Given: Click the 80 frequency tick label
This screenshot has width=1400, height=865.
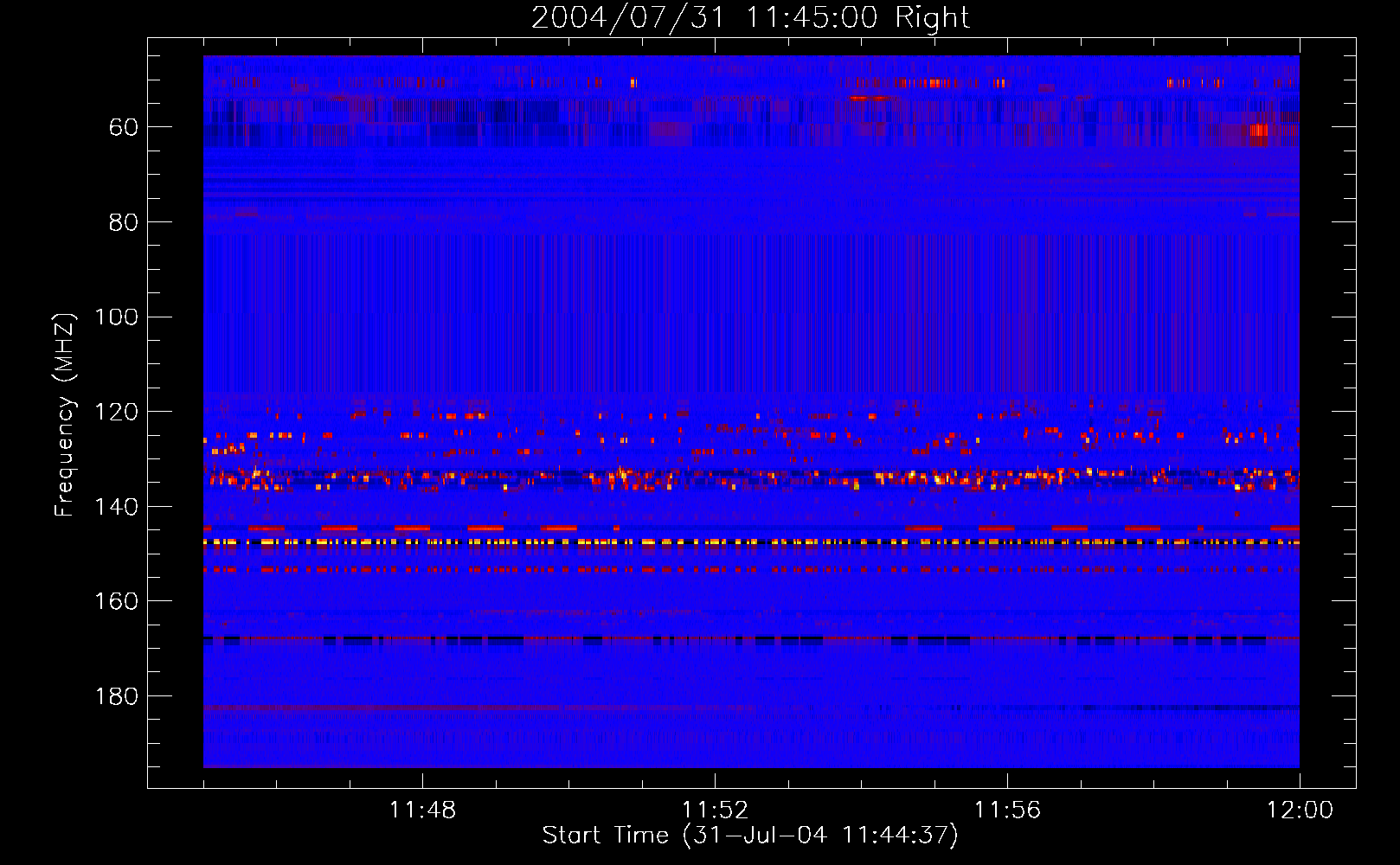Looking at the screenshot, I should click(x=124, y=222).
